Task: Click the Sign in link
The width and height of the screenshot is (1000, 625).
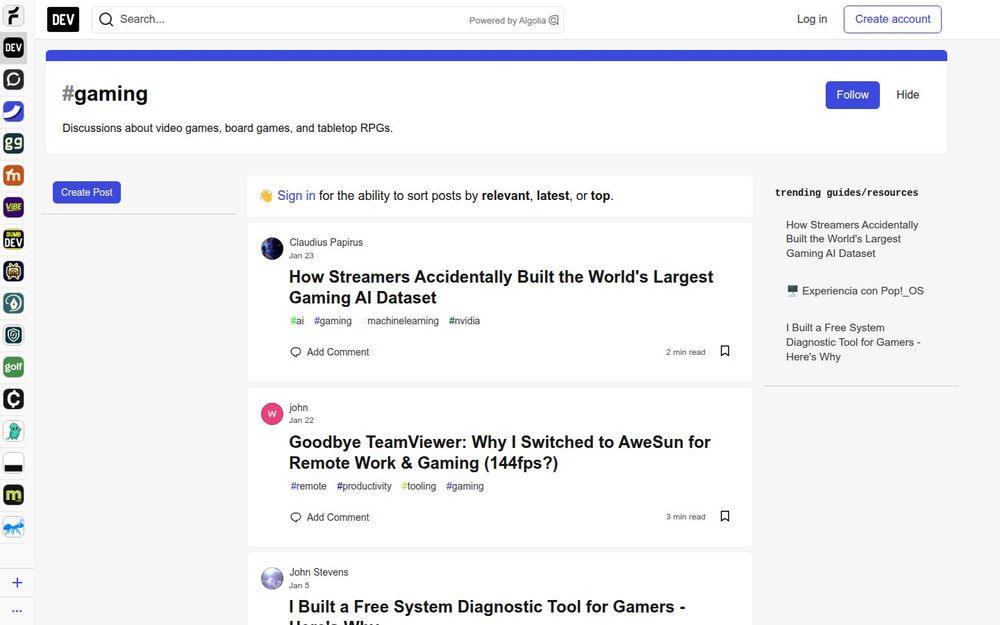Action: pyautogui.click(x=296, y=196)
